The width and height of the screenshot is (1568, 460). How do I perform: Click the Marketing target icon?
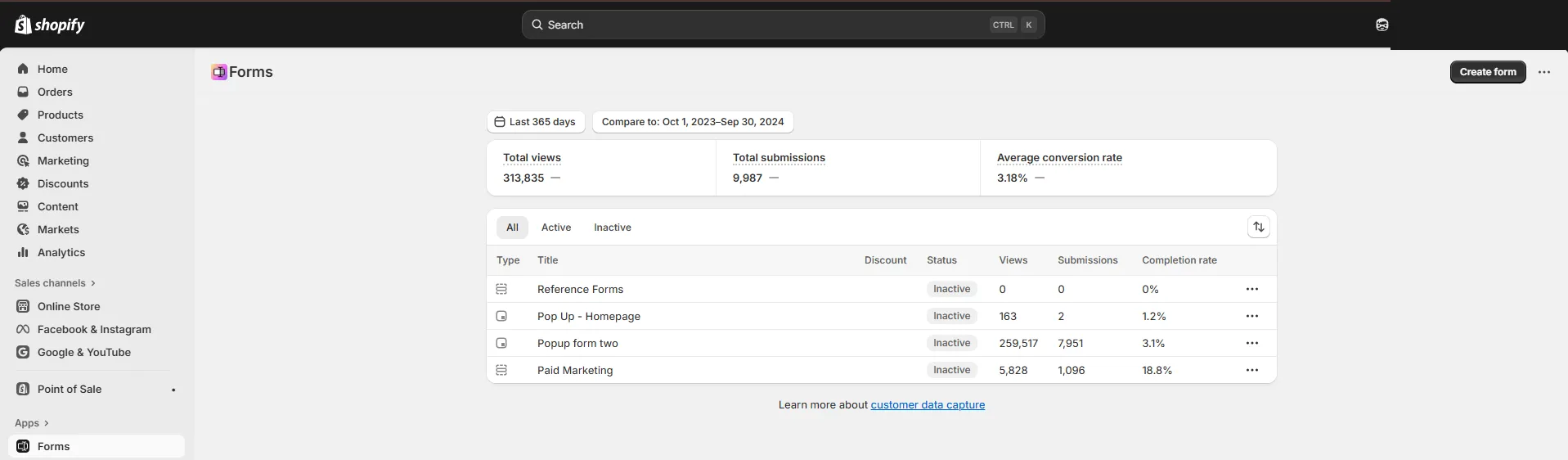[x=23, y=160]
